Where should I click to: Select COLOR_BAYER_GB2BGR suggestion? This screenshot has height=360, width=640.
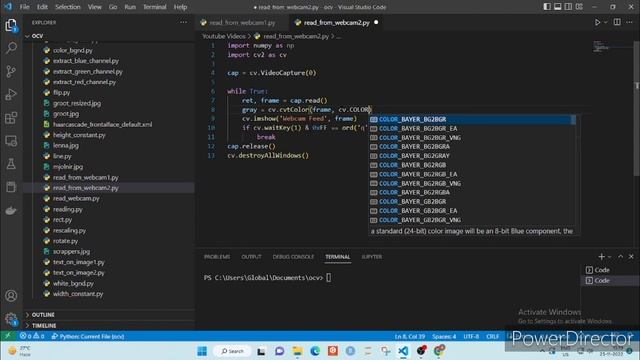pos(472,202)
